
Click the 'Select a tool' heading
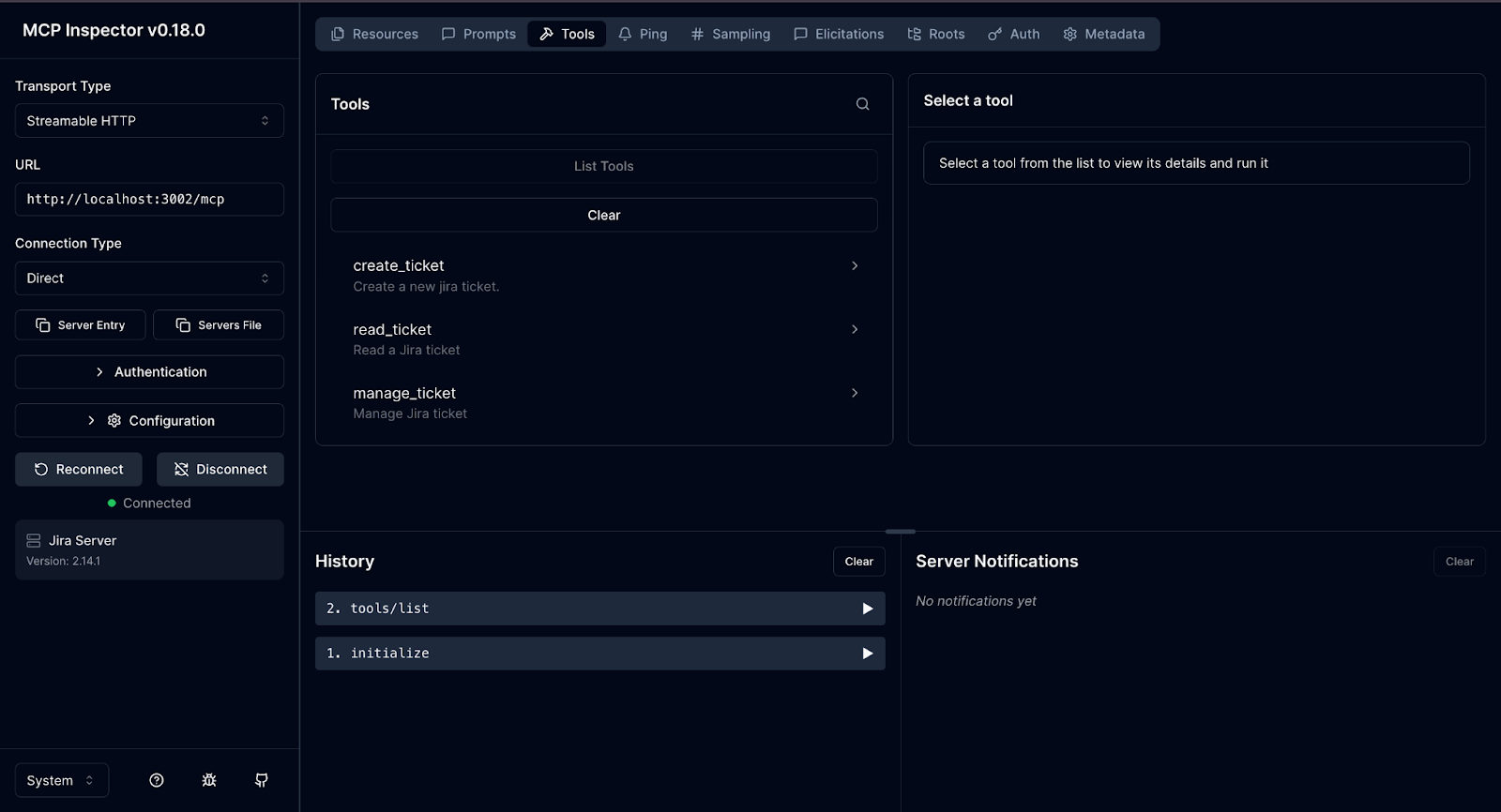[968, 100]
